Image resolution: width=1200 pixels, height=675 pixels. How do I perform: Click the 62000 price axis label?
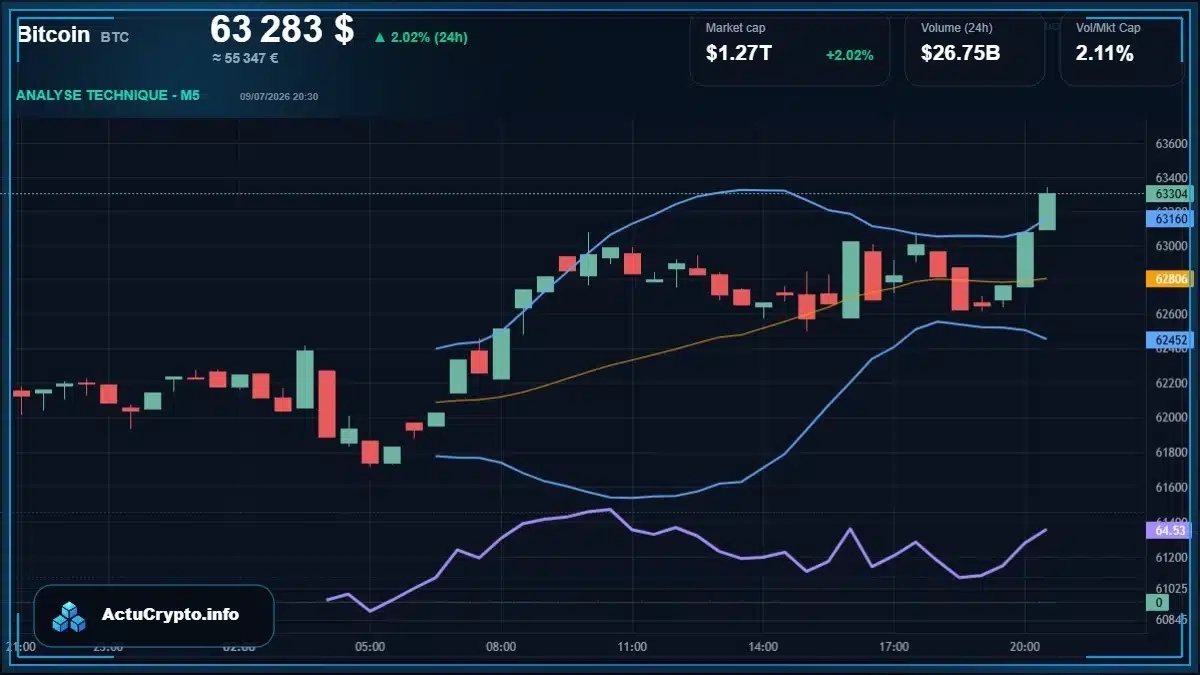coord(1171,417)
